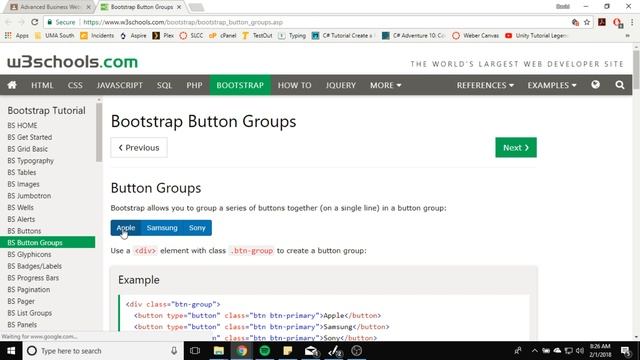640x360 pixels.
Task: Expand the MORE dropdown menu
Action: 385,85
